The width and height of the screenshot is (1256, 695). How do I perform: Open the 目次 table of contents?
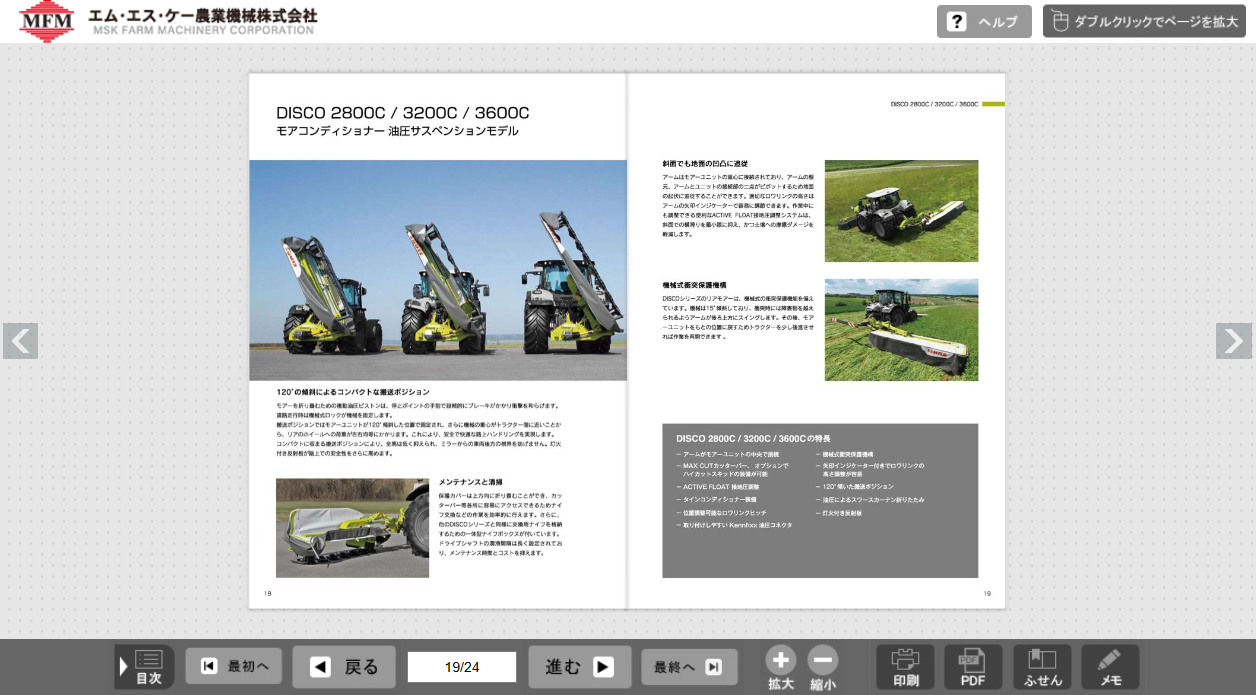tap(145, 667)
